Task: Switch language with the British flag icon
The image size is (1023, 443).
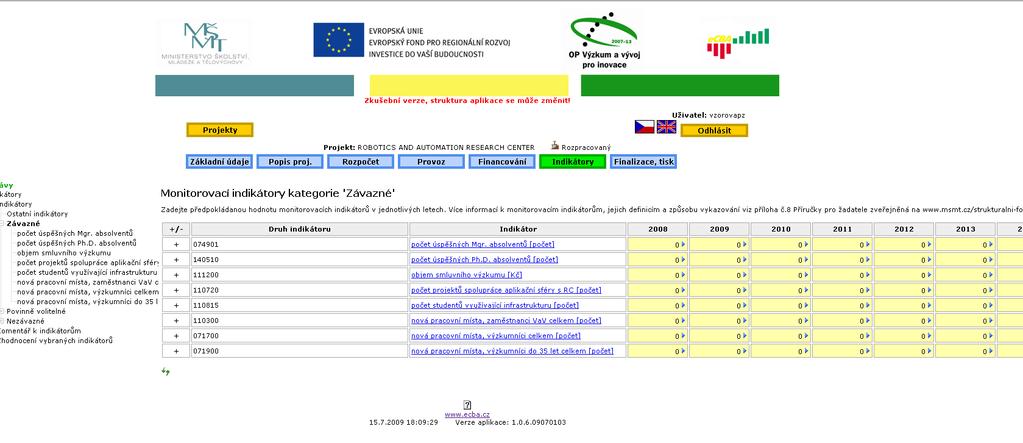Action: click(x=666, y=127)
